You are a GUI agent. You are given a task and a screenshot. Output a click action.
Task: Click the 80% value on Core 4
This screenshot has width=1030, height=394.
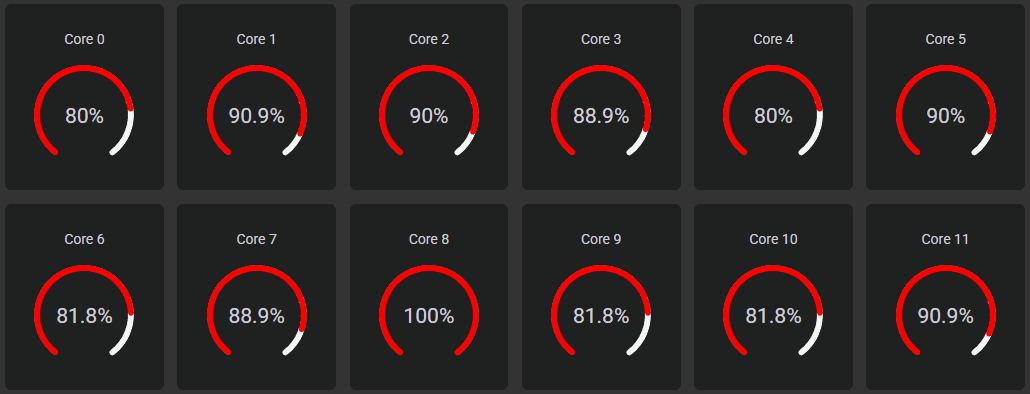[x=773, y=116]
